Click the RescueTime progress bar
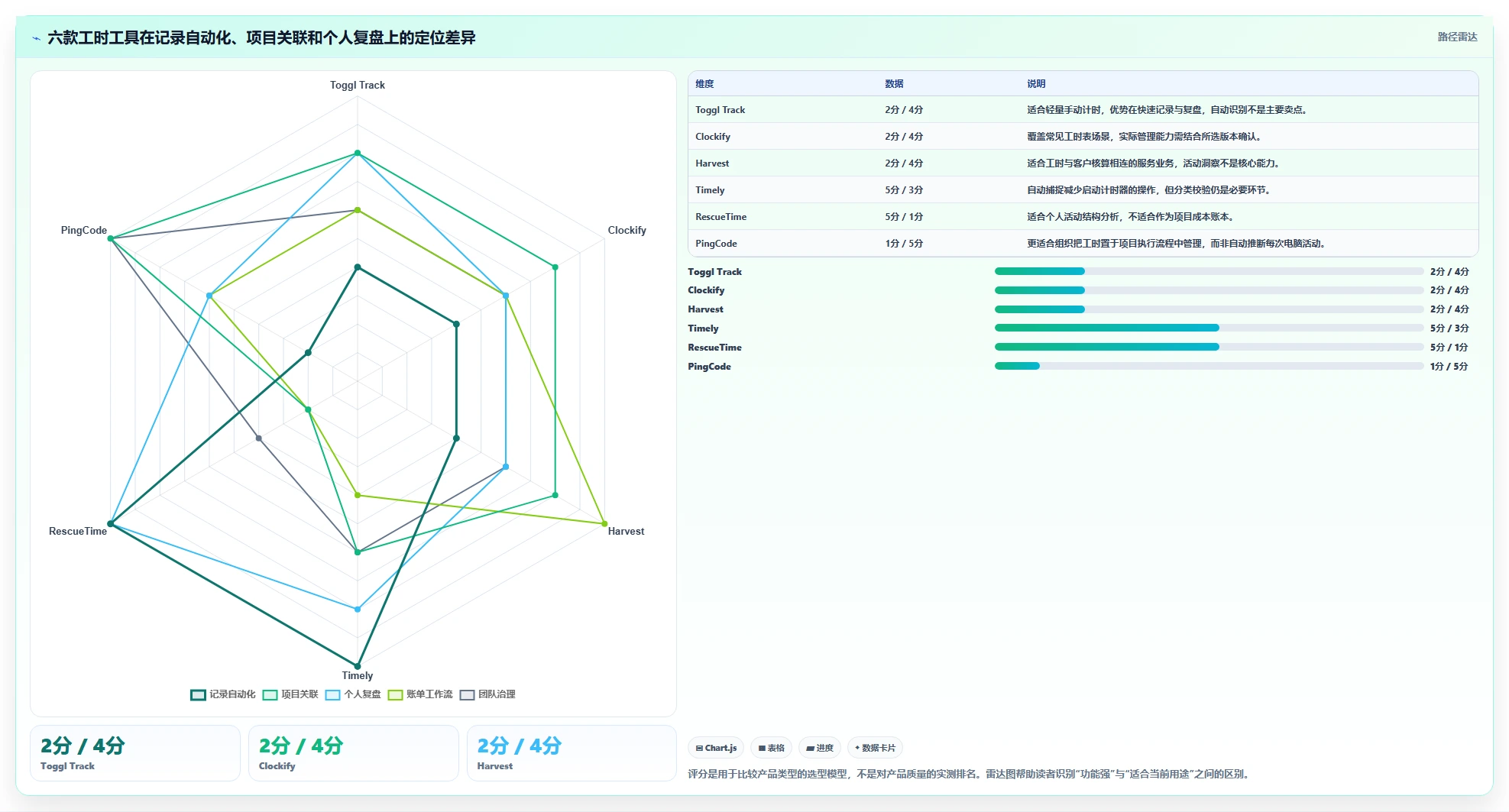The width and height of the screenshot is (1509, 812). coord(1209,347)
